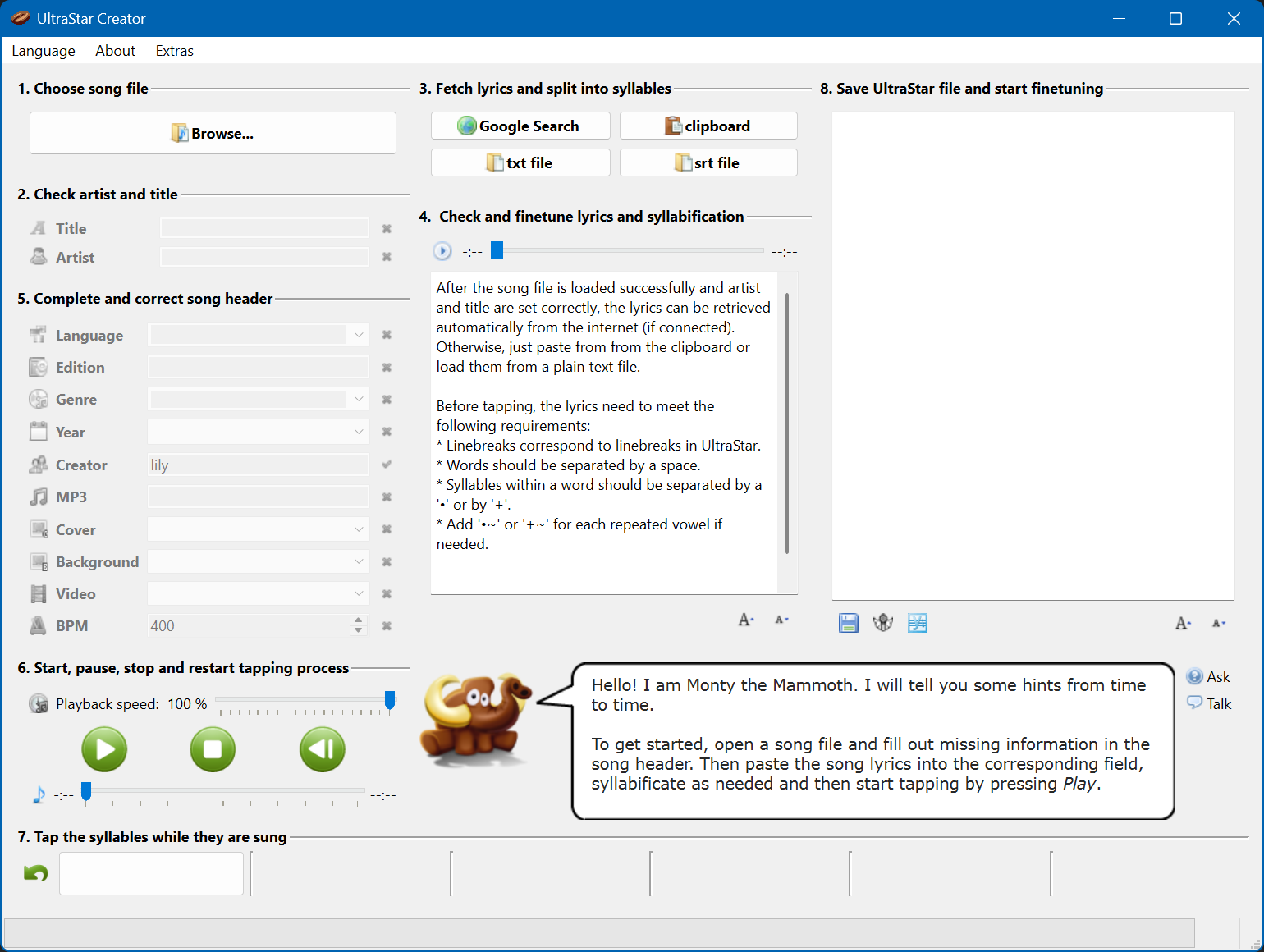Image resolution: width=1264 pixels, height=952 pixels.
Task: Decrease font size in UltraStar file panel
Action: [x=1219, y=624]
